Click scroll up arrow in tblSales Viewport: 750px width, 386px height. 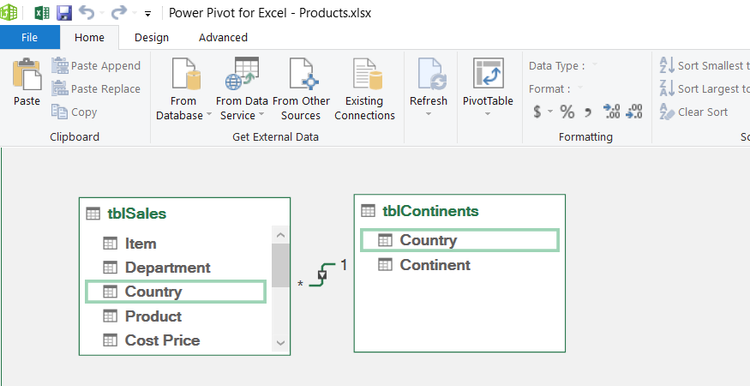pyautogui.click(x=281, y=235)
